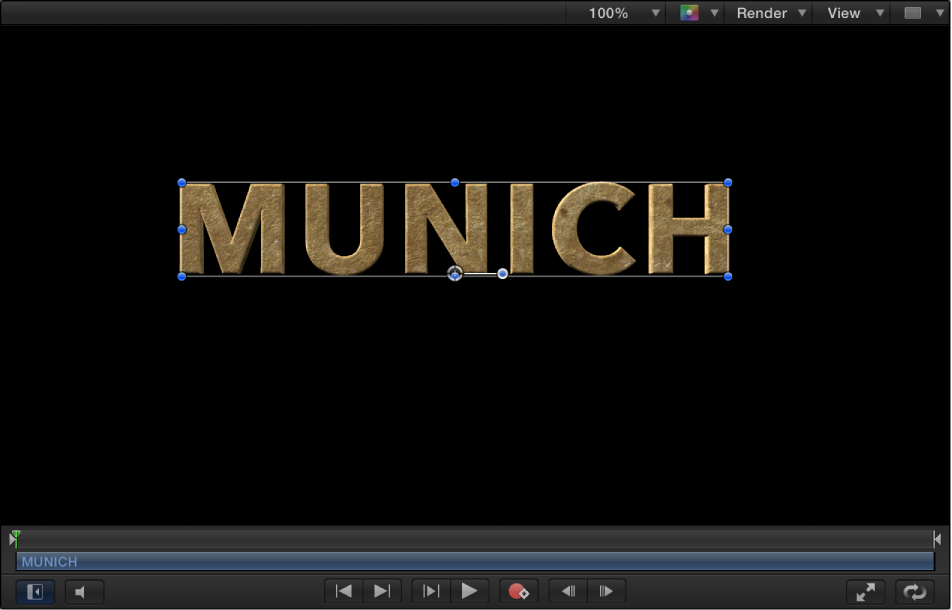Viewport: 952px width, 610px height.
Task: Play from the start of the play range
Action: pyautogui.click(x=429, y=591)
